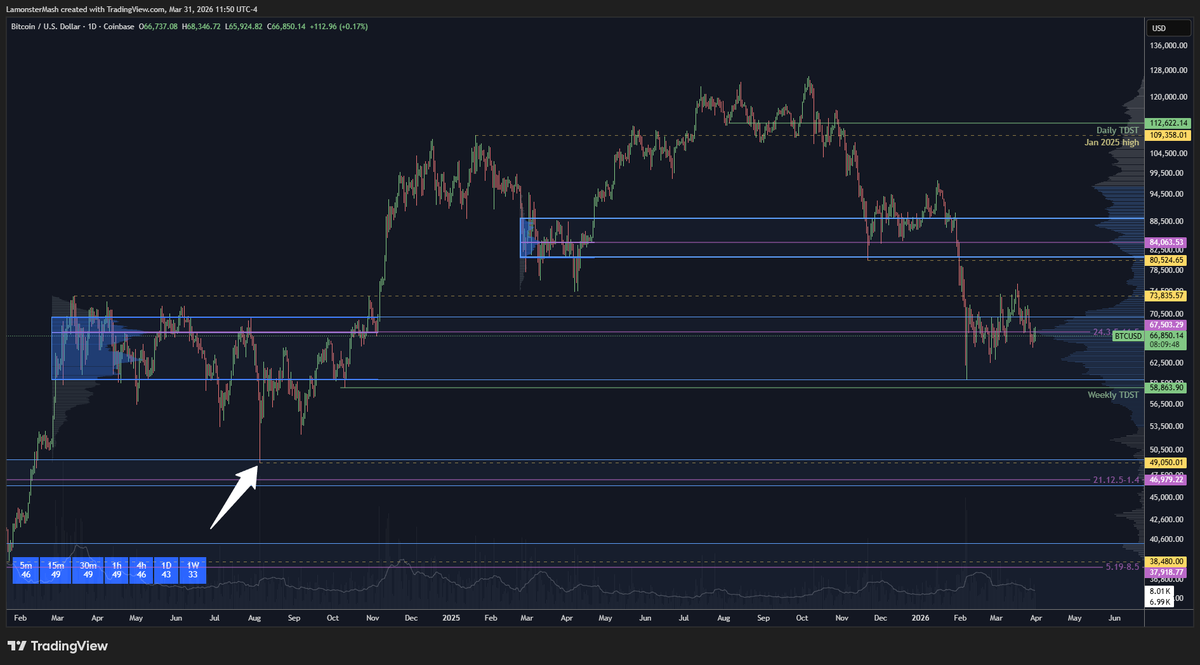Click the purple 84,063.53 price tag
This screenshot has width=1200, height=665.
click(x=1166, y=242)
